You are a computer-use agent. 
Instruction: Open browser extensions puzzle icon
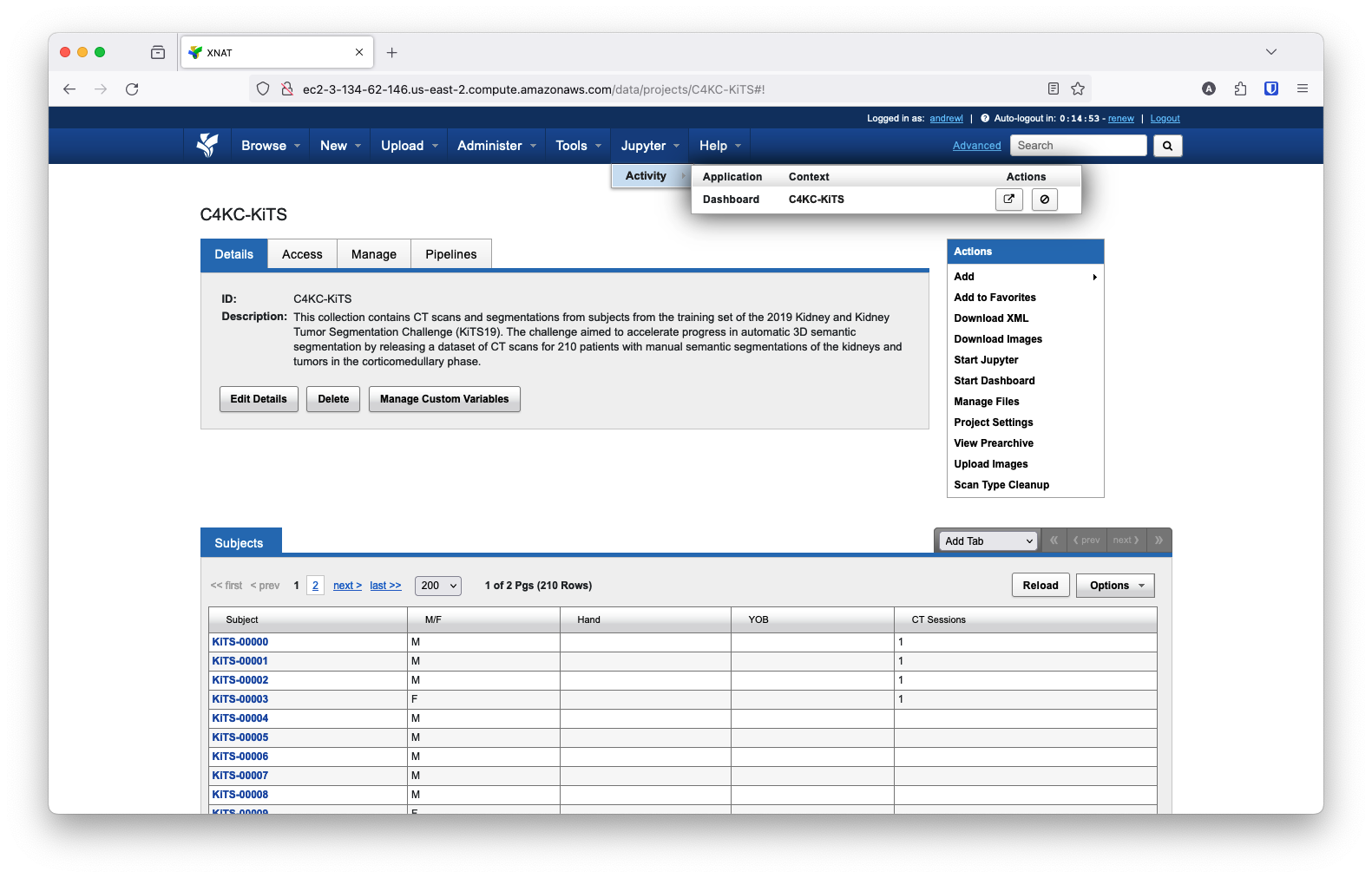[x=1240, y=88]
